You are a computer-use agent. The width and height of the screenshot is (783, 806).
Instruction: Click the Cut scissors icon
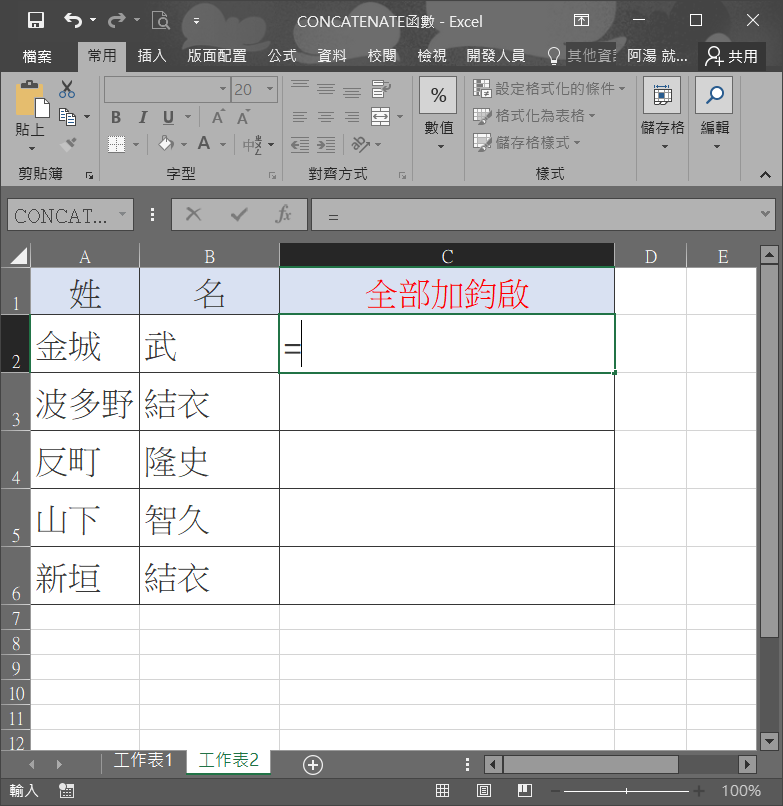coord(67,89)
